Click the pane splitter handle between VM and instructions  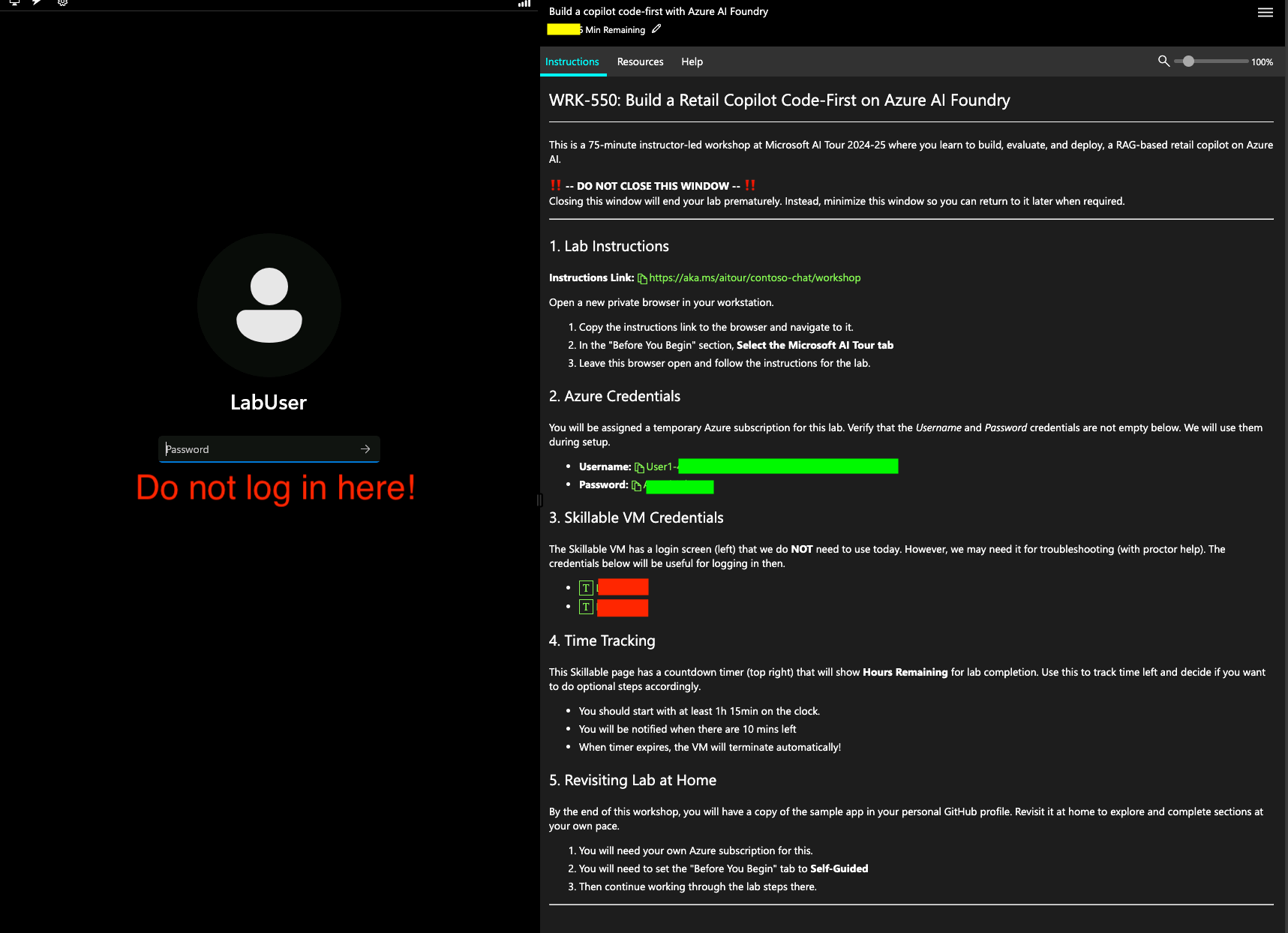point(539,500)
